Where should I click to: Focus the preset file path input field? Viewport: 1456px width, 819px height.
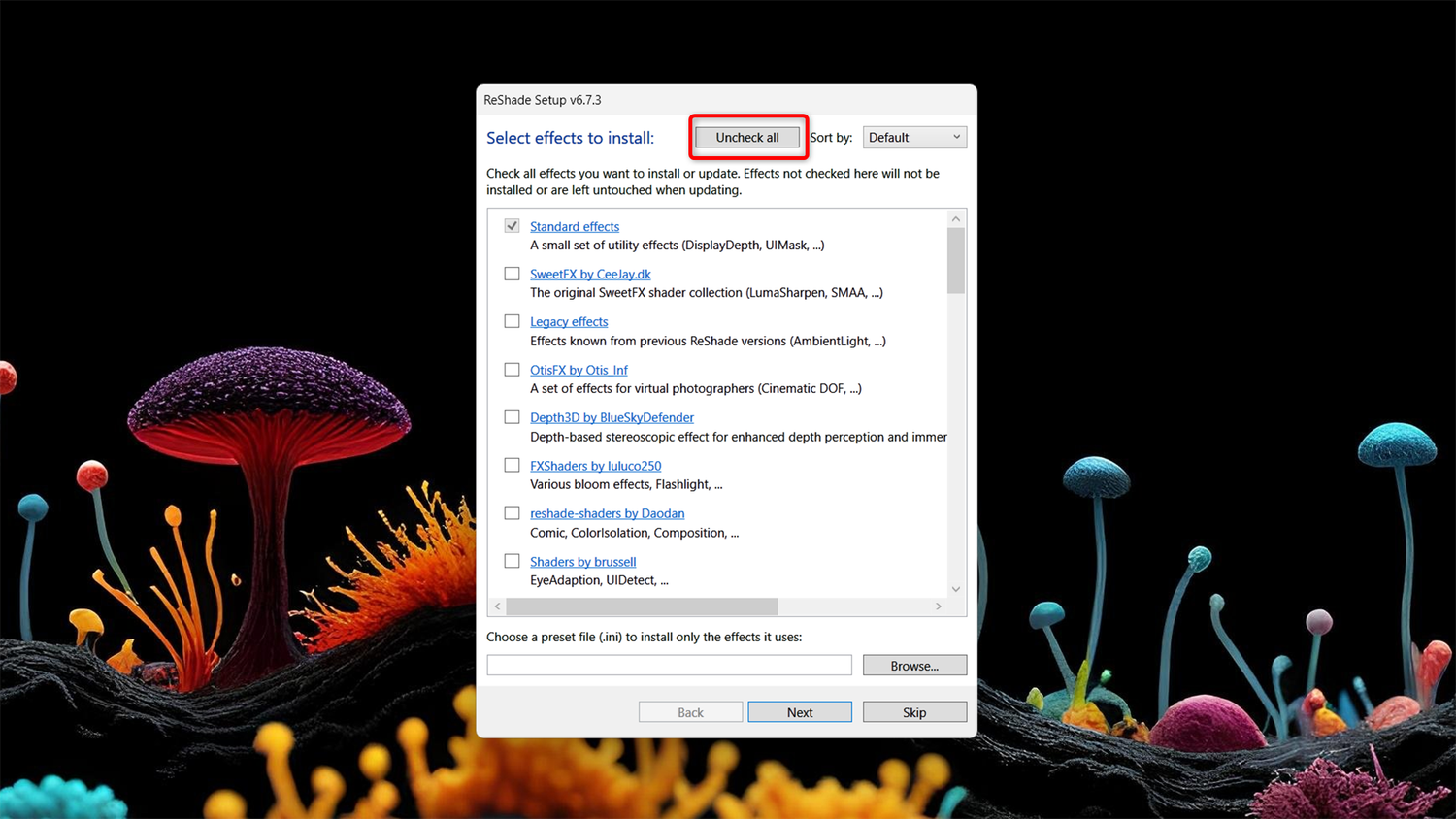click(x=669, y=665)
